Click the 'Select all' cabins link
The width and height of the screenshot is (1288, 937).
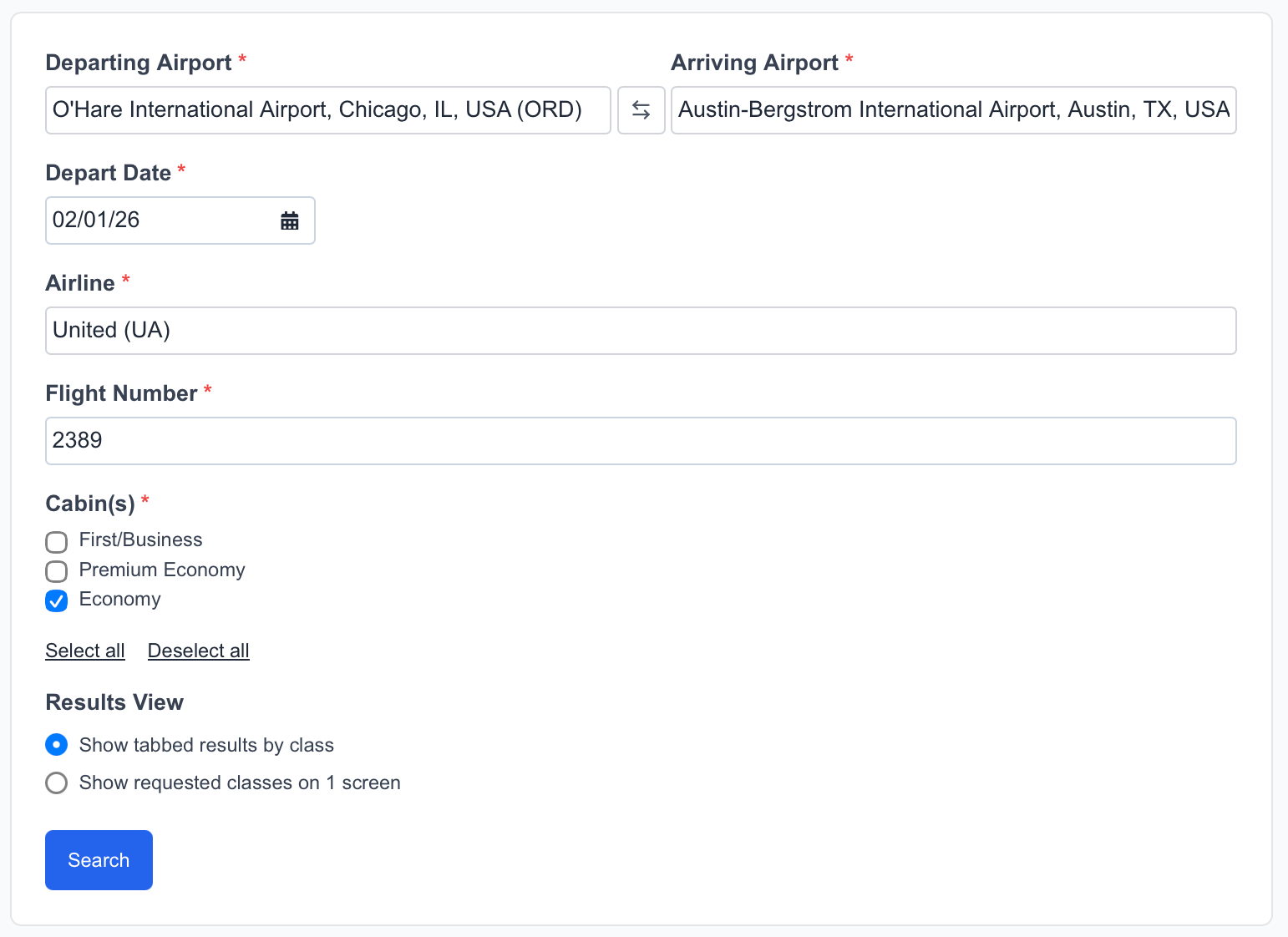click(x=84, y=650)
